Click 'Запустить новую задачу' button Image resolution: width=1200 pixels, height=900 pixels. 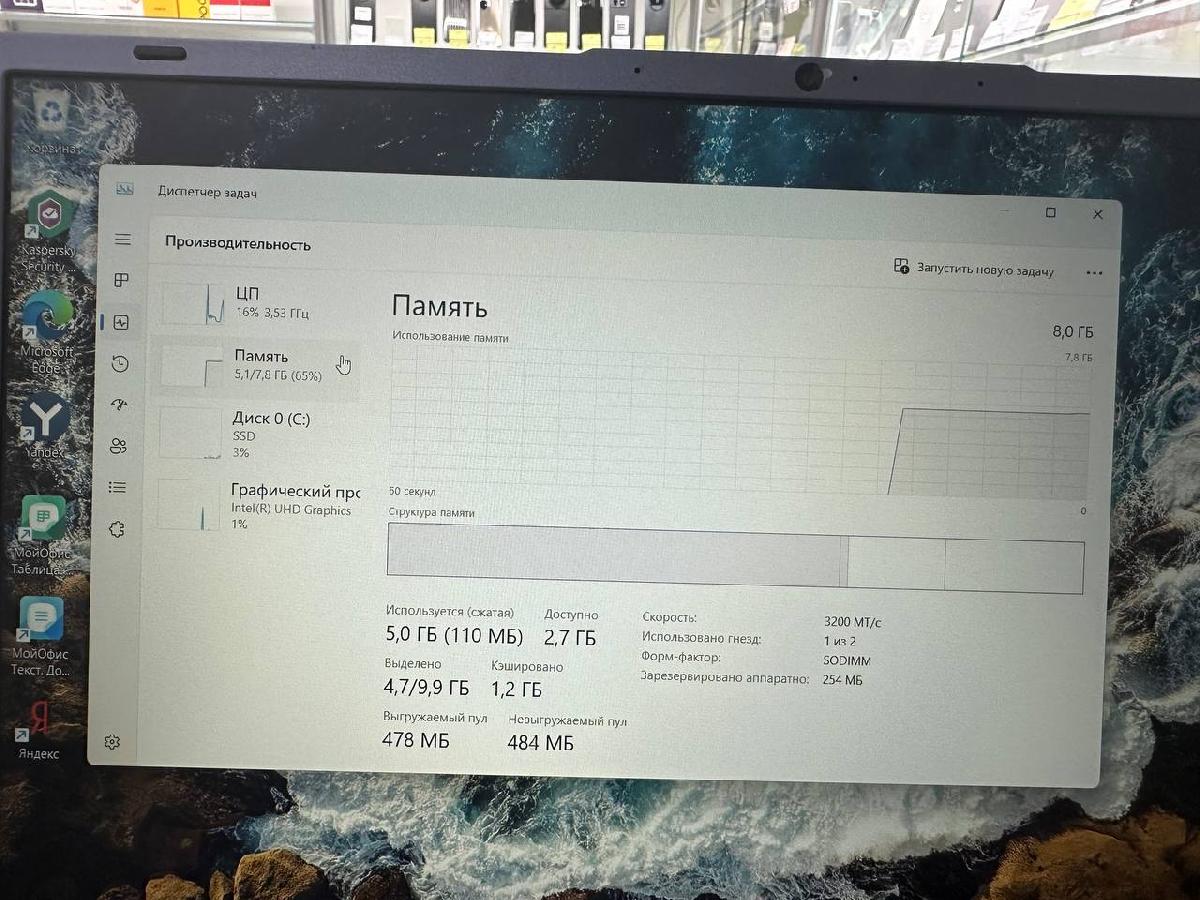[973, 269]
